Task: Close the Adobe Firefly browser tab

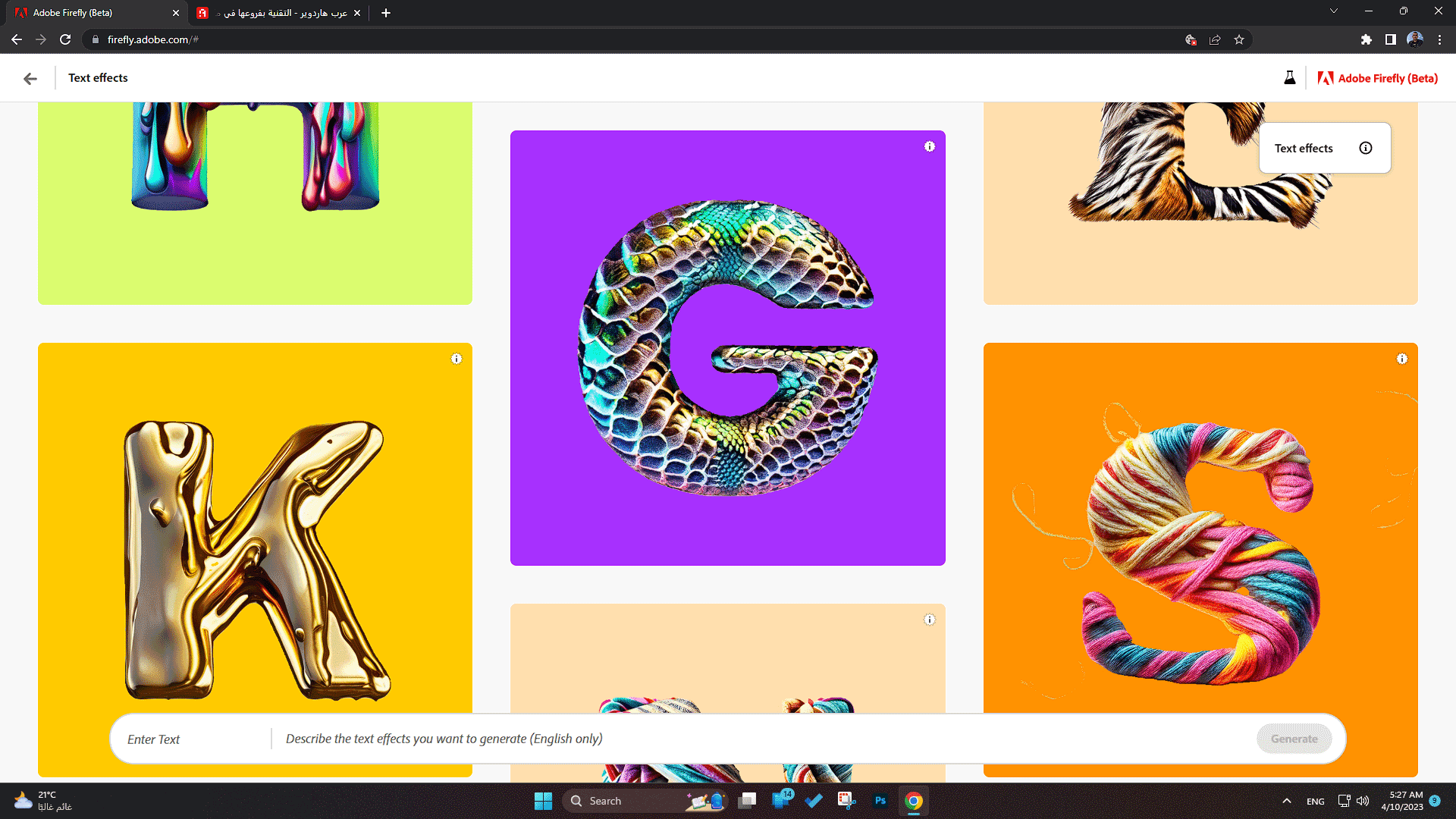Action: click(x=176, y=13)
